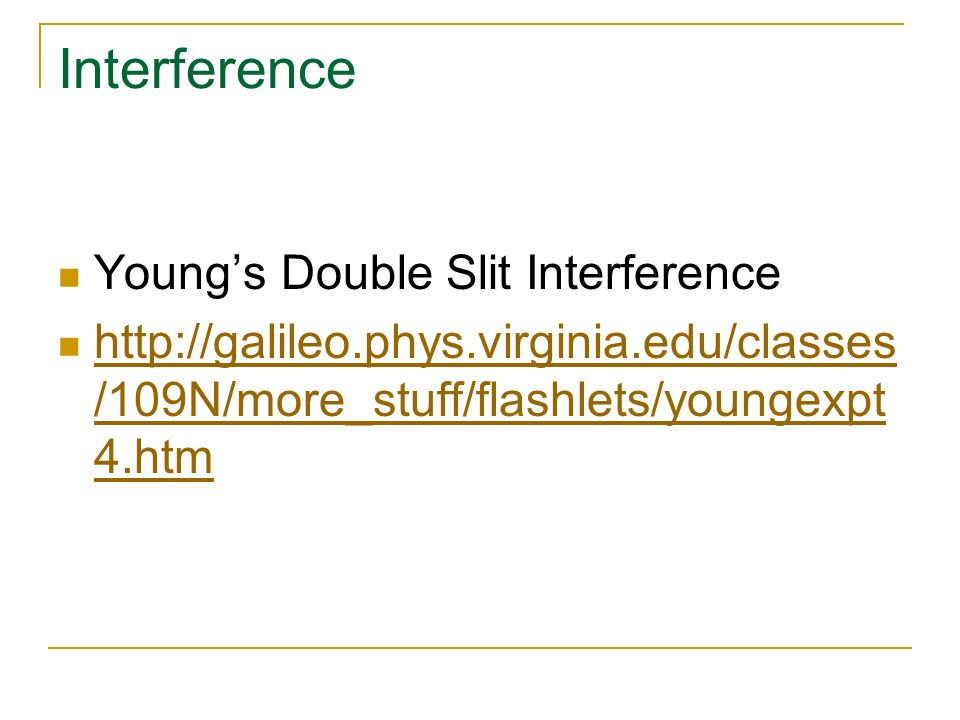Click the word "Slit" in the first bullet
960x720 pixels.
point(478,272)
